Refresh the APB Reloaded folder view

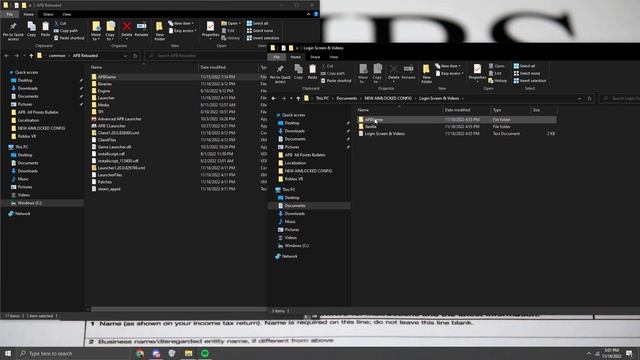[135, 56]
